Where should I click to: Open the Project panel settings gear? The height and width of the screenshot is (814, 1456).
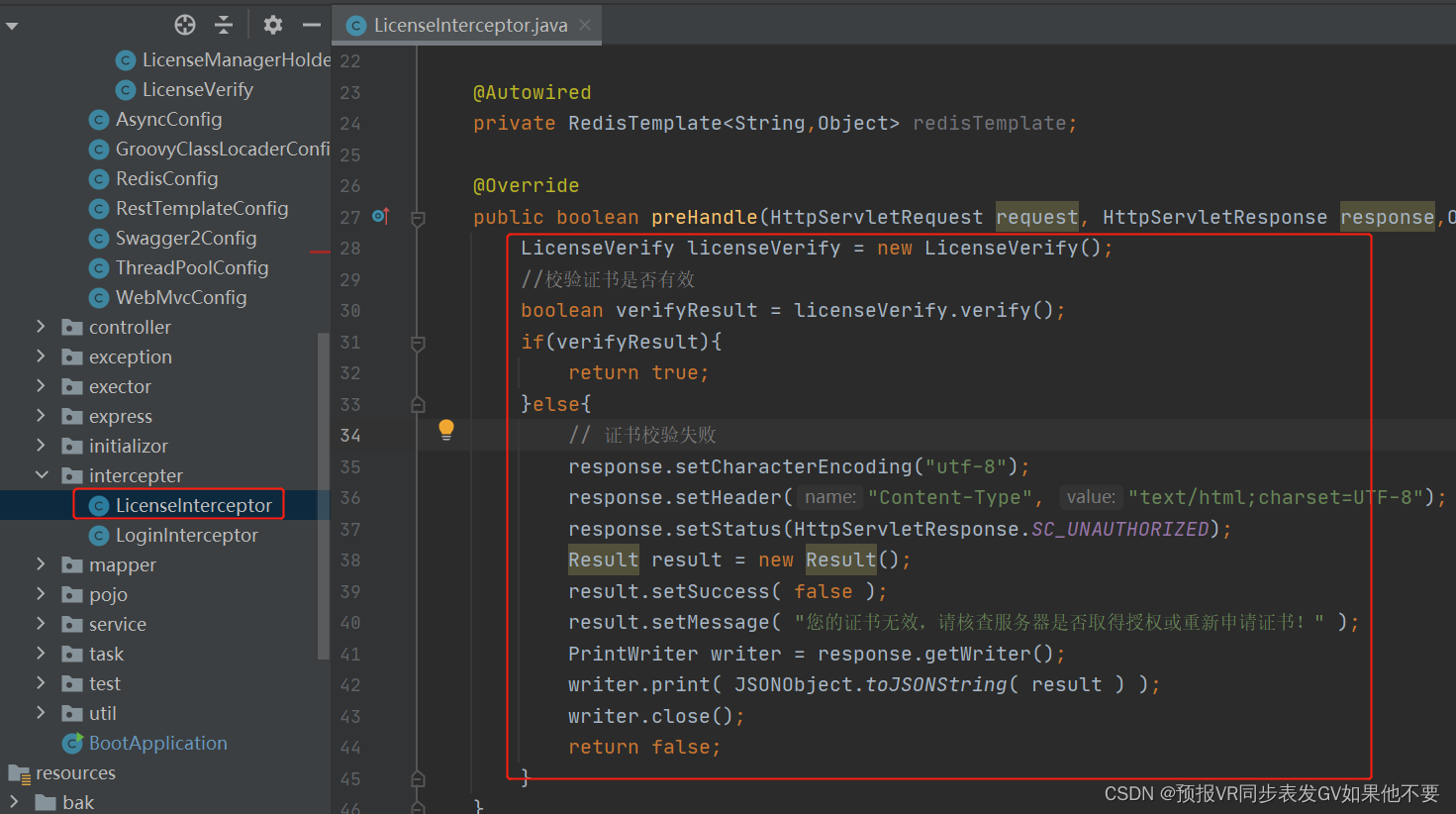(272, 25)
